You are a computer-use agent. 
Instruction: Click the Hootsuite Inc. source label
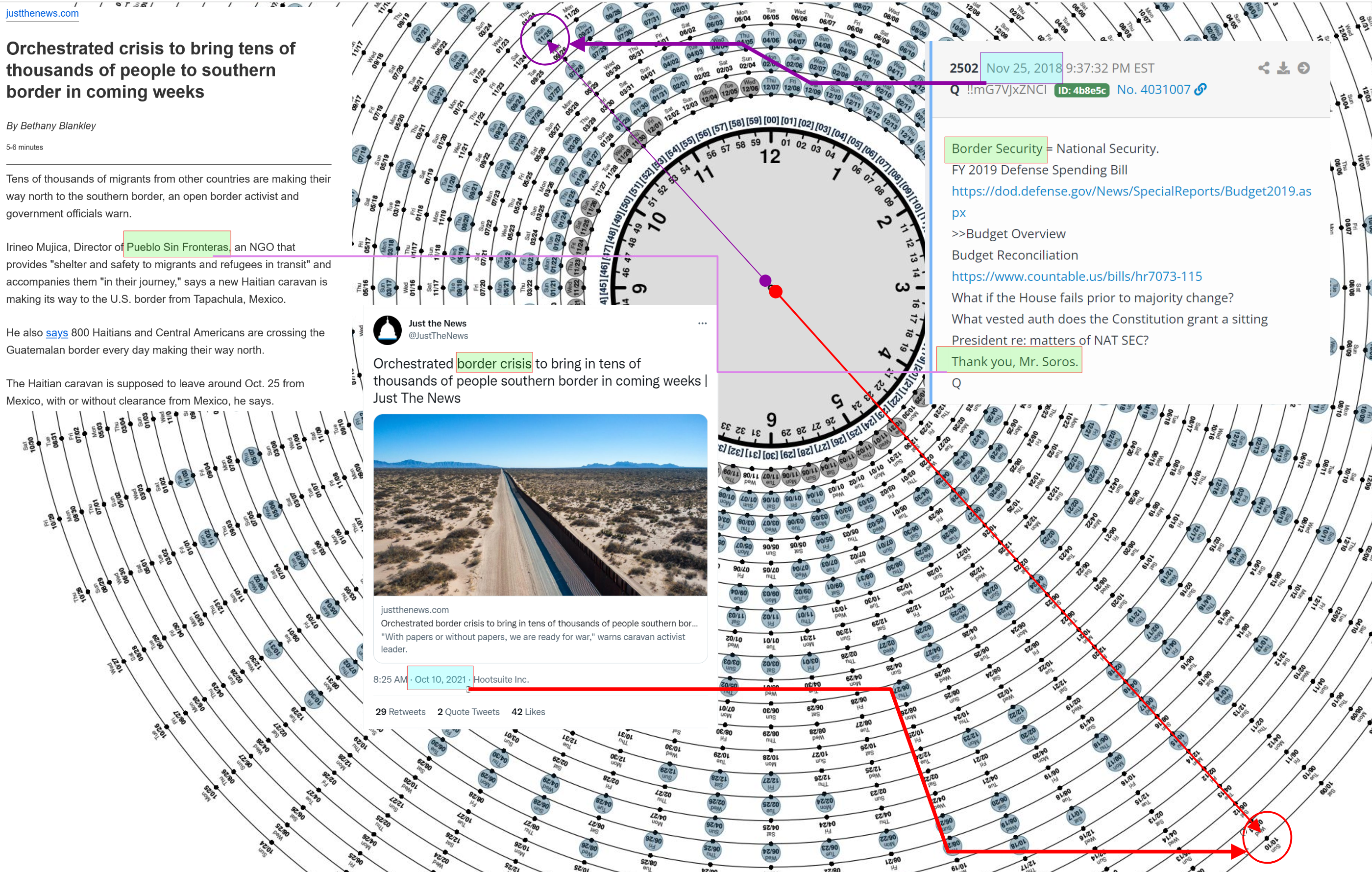pos(501,679)
